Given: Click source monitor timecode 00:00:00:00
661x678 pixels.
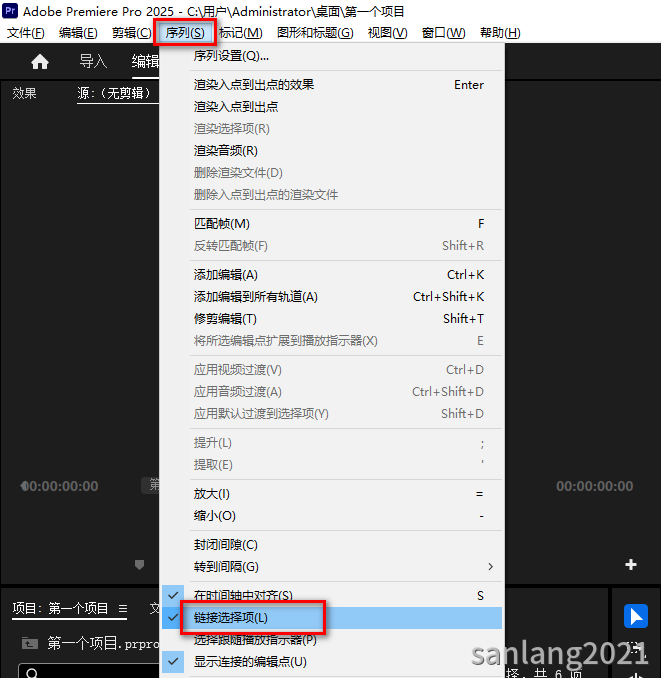Looking at the screenshot, I should (x=60, y=486).
